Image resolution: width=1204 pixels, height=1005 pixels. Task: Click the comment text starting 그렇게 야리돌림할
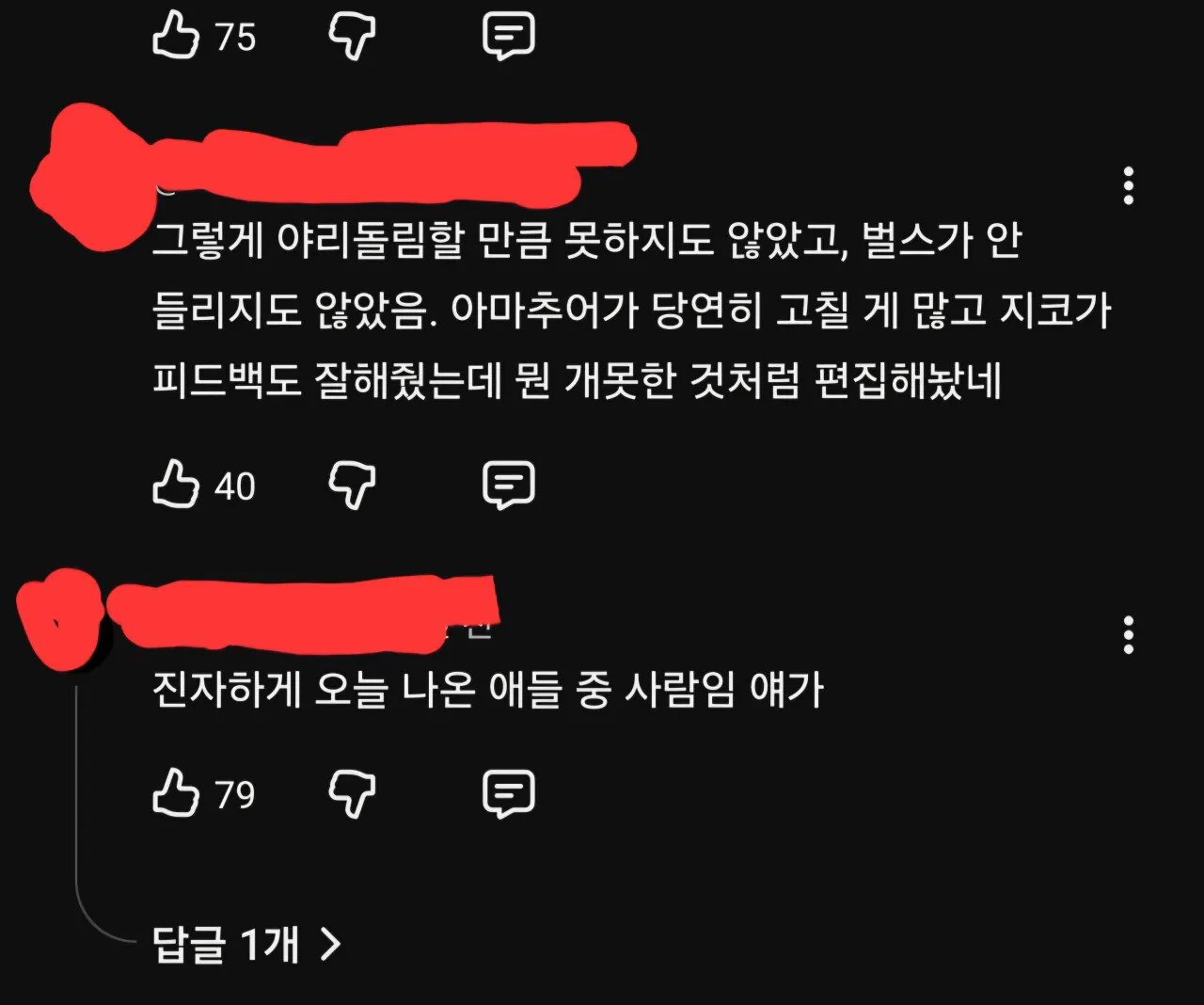[632, 311]
